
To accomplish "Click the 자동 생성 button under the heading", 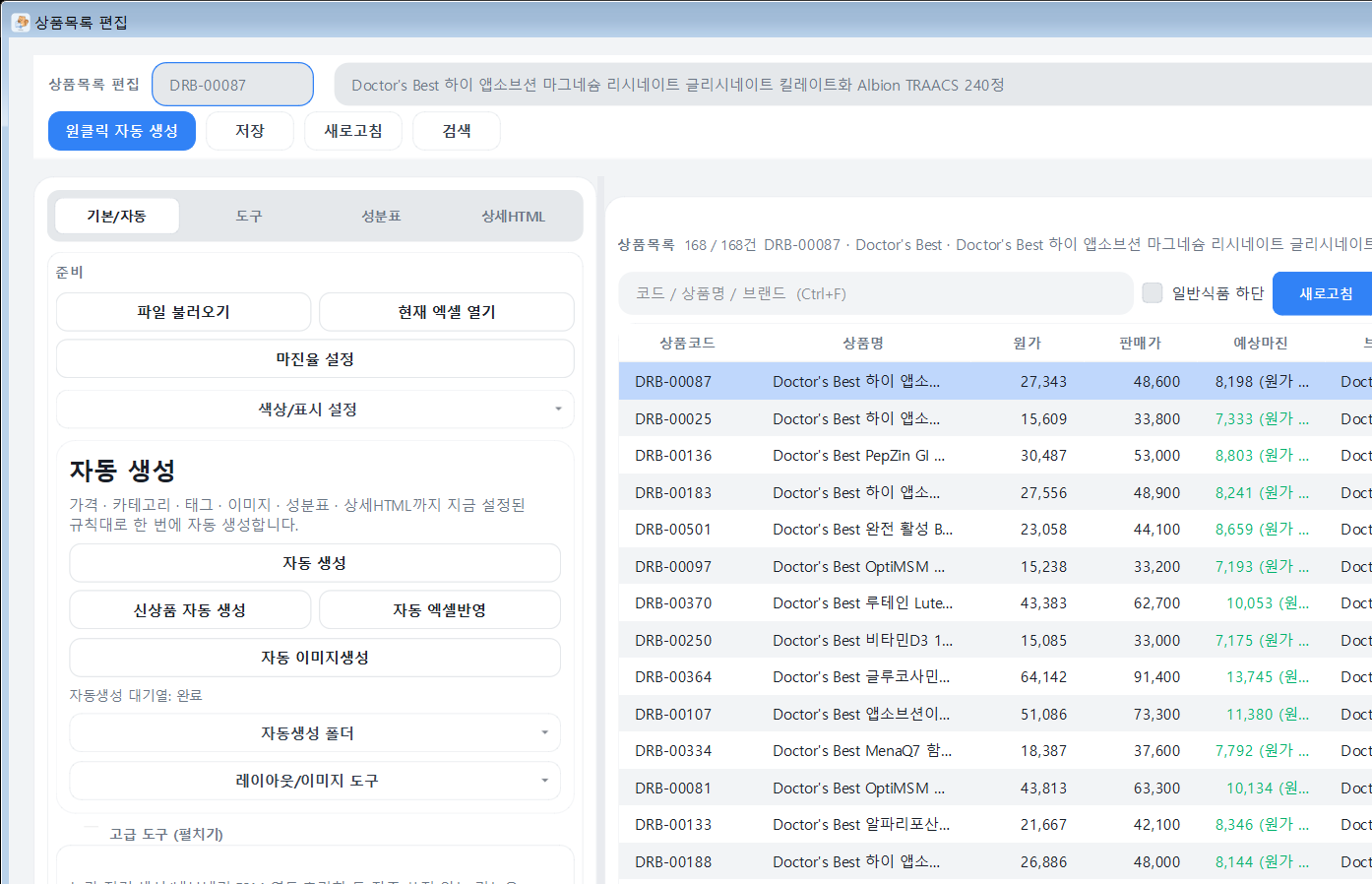I will (315, 563).
